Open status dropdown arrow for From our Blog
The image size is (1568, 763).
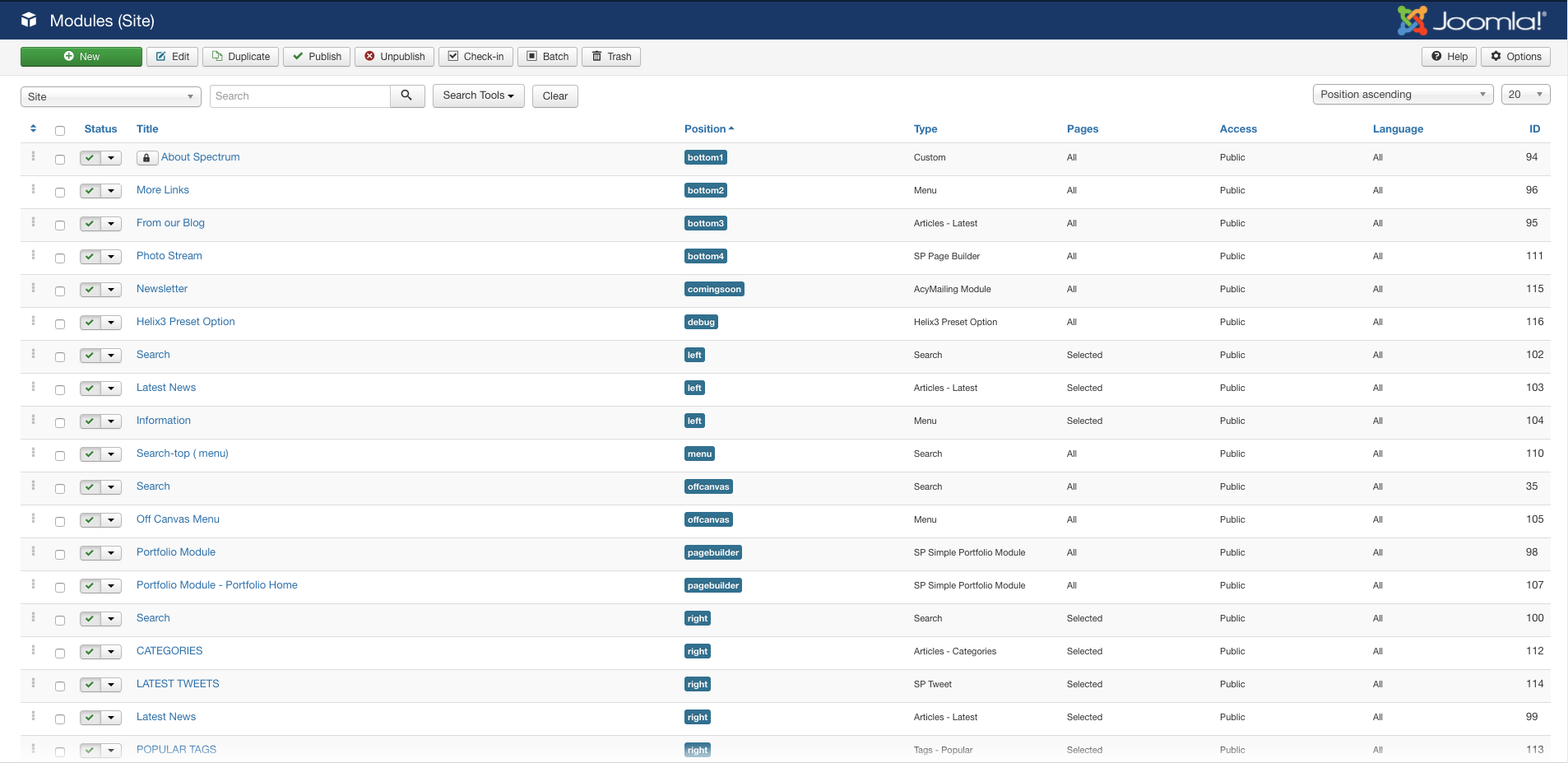(x=111, y=224)
